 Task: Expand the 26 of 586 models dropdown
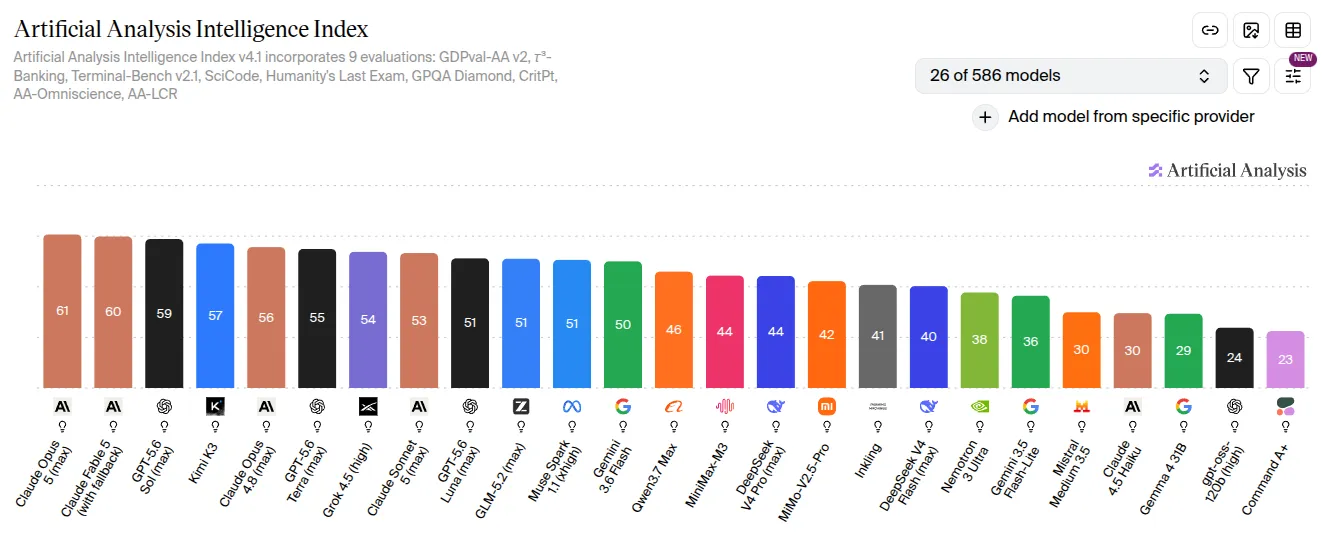pyautogui.click(x=1071, y=76)
